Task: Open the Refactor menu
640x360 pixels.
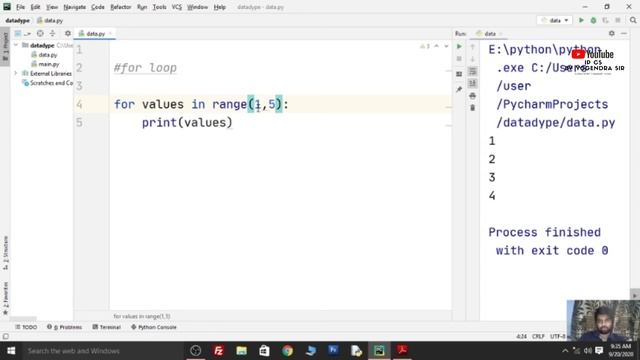Action: [x=121, y=7]
